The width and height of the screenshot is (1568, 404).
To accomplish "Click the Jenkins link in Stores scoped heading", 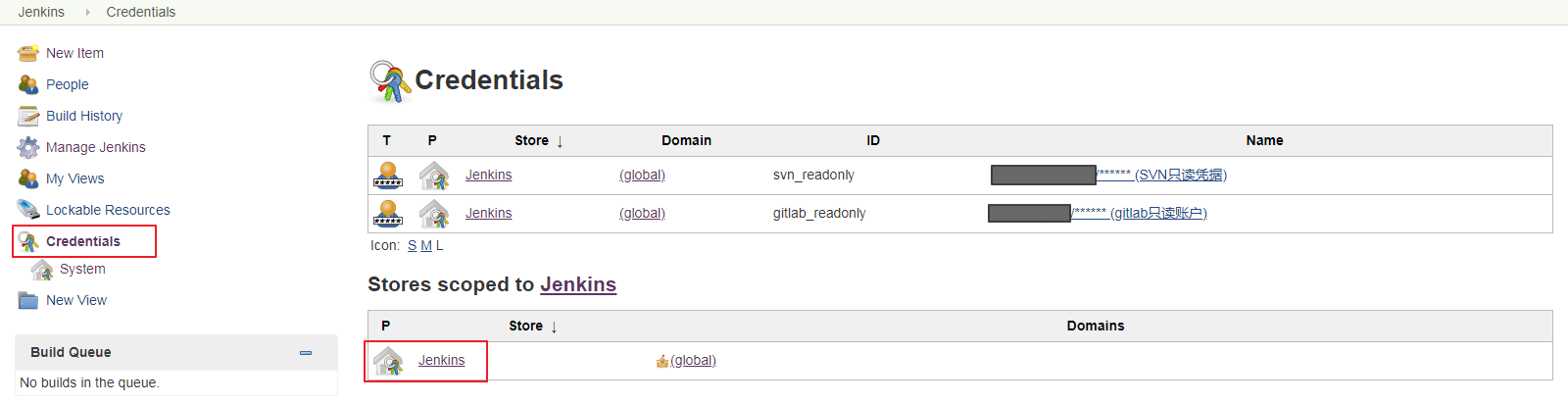I will 578,284.
